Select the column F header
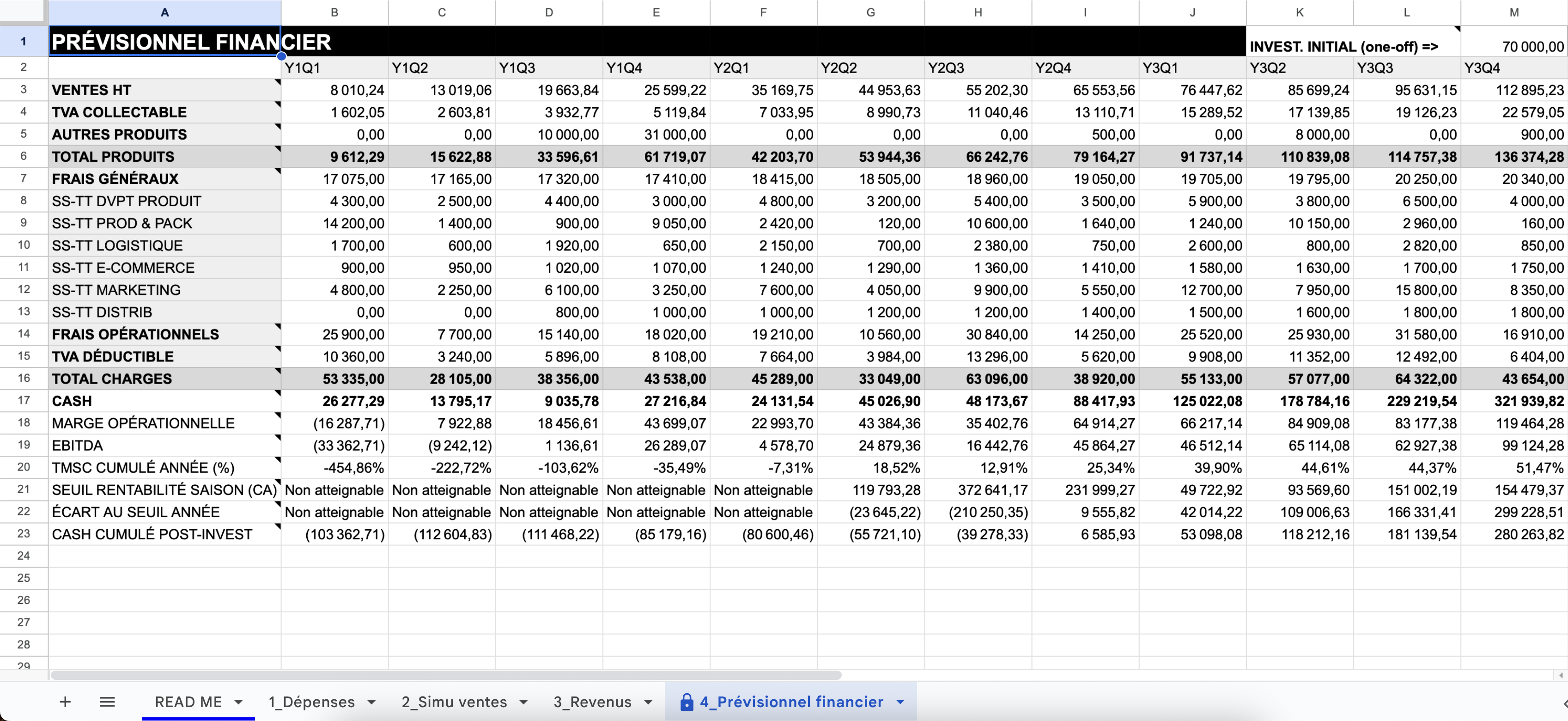The width and height of the screenshot is (1568, 721). pos(763,12)
